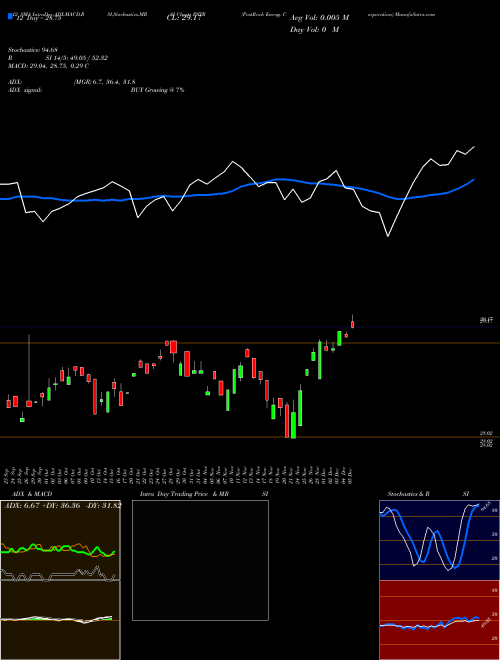Click the 'ADX signal:' label
Image resolution: width=500 pixels, height=660 pixels.
click(x=25, y=90)
